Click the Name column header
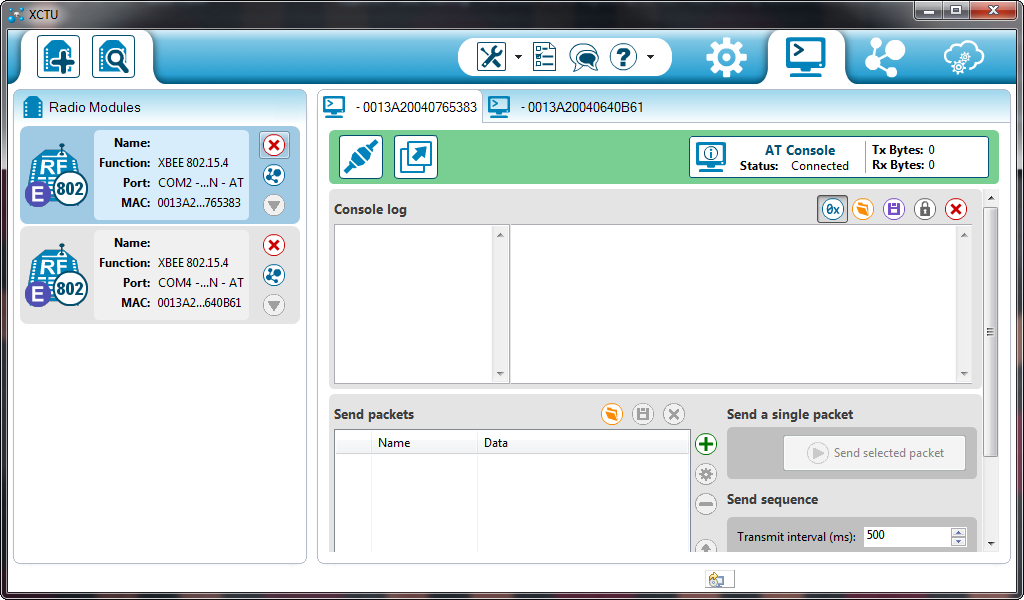This screenshot has height=600, width=1024. 424,443
